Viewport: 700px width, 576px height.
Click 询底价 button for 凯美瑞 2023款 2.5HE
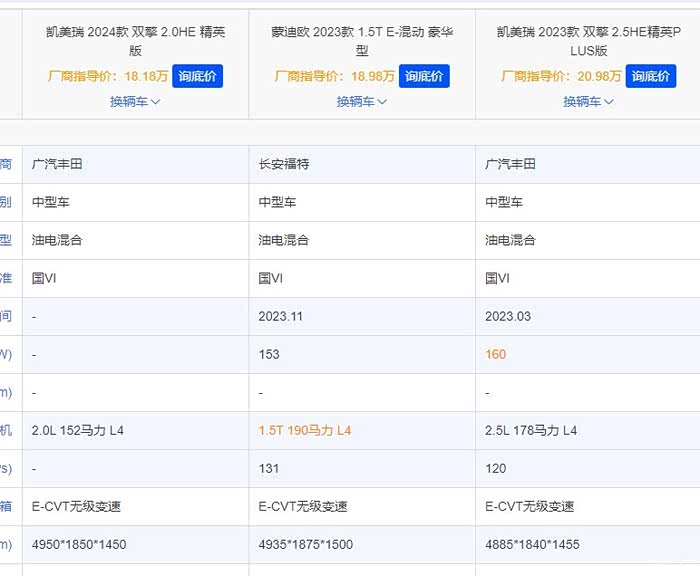coord(651,76)
